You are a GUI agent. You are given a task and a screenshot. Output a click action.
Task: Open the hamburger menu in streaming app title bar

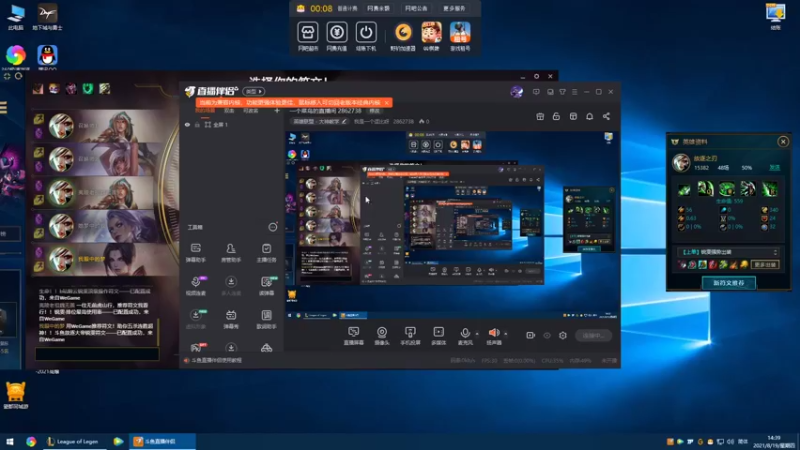pyautogui.click(x=574, y=92)
